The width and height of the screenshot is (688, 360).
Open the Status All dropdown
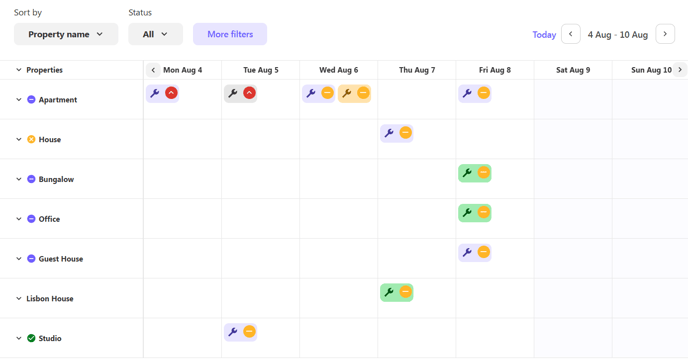pyautogui.click(x=155, y=34)
